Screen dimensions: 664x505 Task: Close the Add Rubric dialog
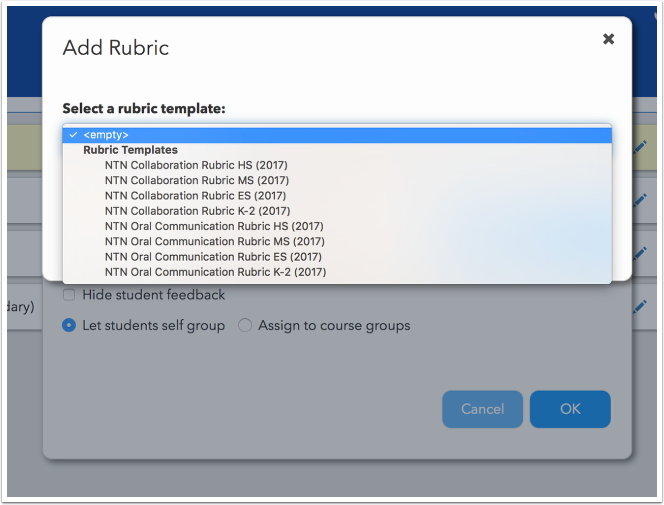pos(608,39)
